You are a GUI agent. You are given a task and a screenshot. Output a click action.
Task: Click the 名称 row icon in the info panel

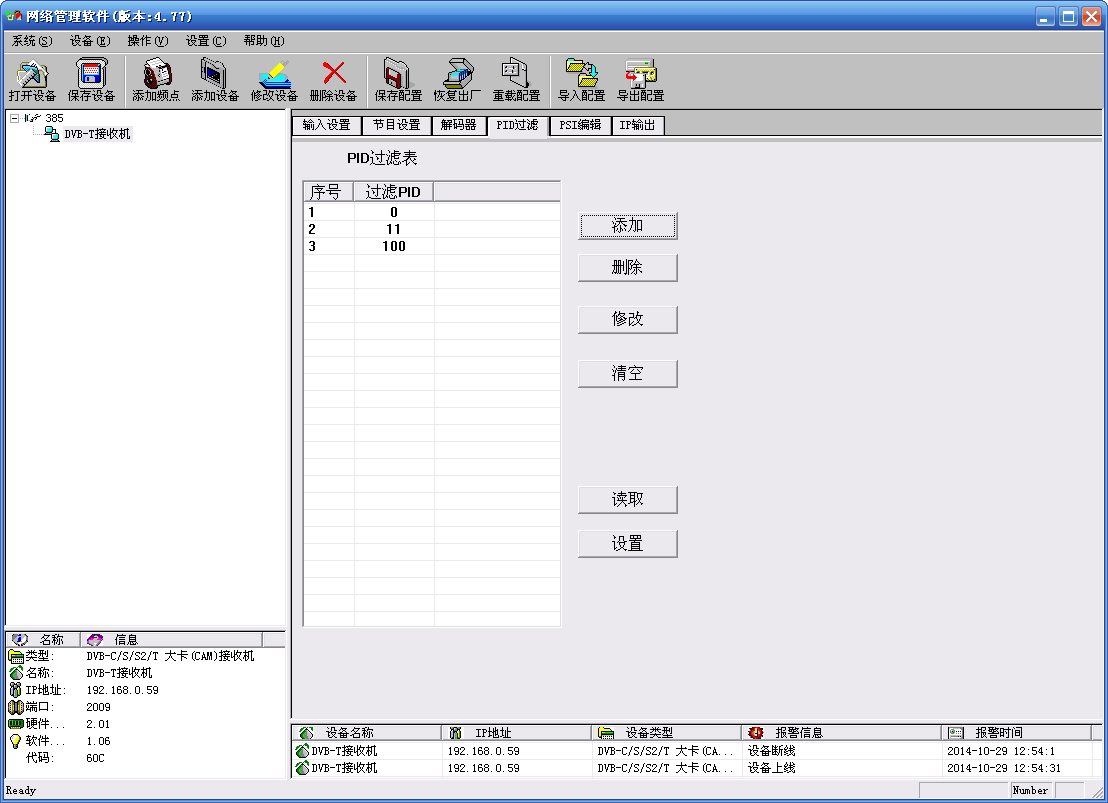pos(16,673)
